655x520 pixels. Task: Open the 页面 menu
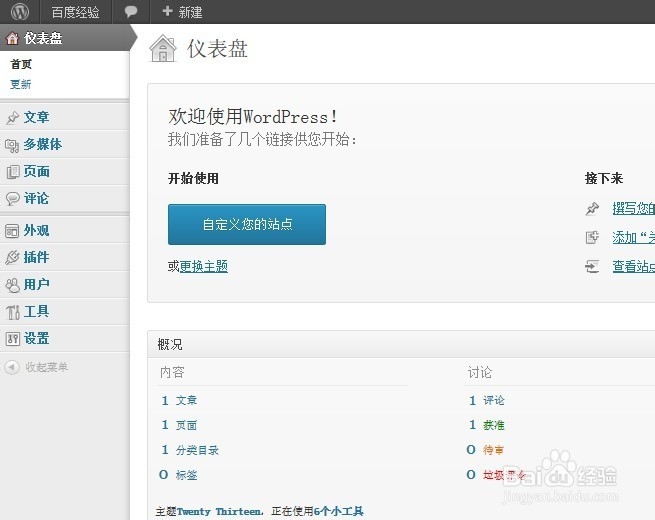click(x=36, y=171)
